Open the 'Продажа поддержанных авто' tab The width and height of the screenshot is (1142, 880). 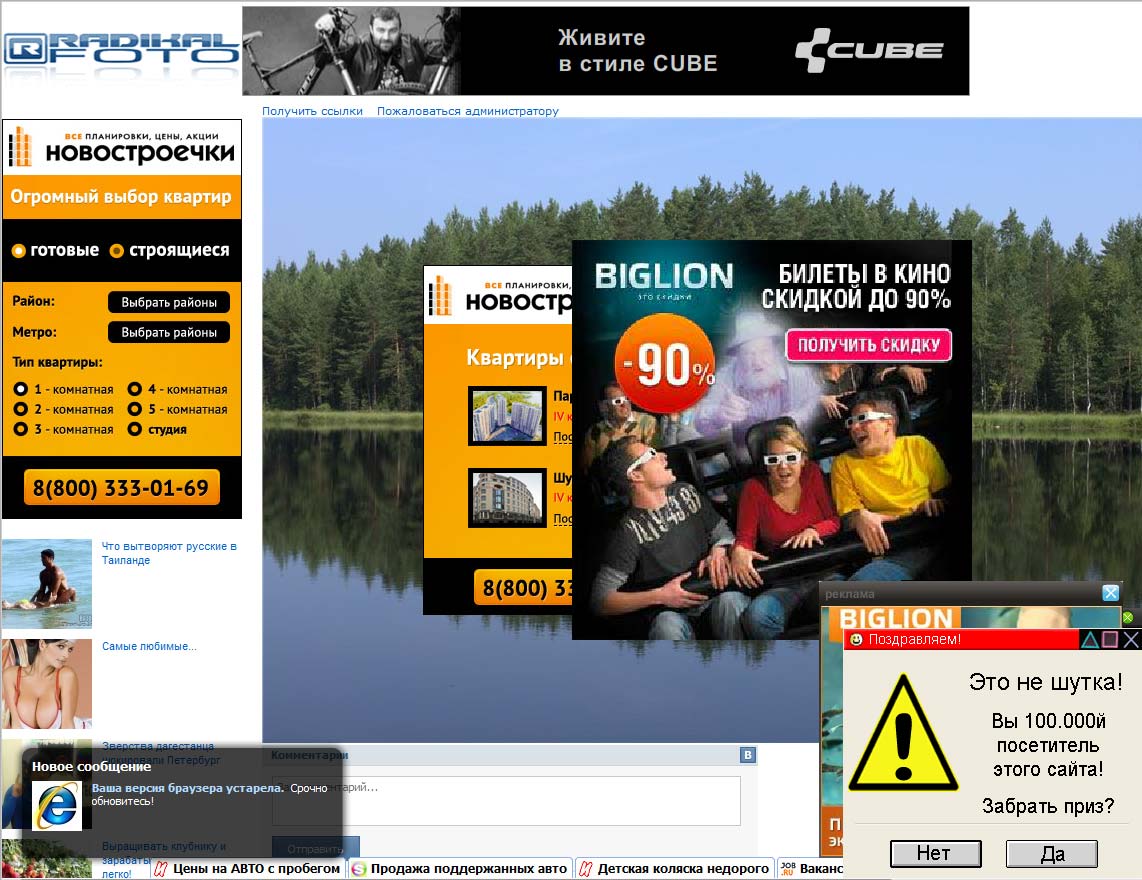[460, 869]
